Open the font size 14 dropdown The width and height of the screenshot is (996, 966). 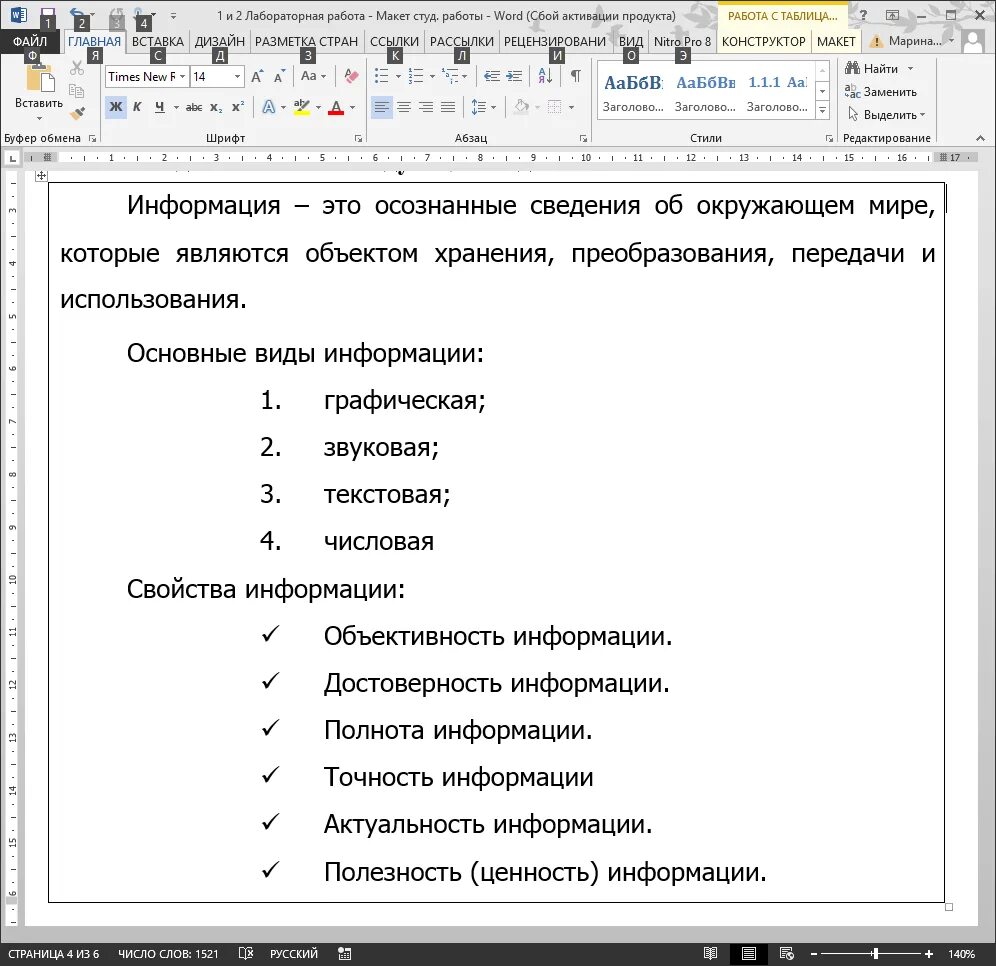(x=238, y=77)
